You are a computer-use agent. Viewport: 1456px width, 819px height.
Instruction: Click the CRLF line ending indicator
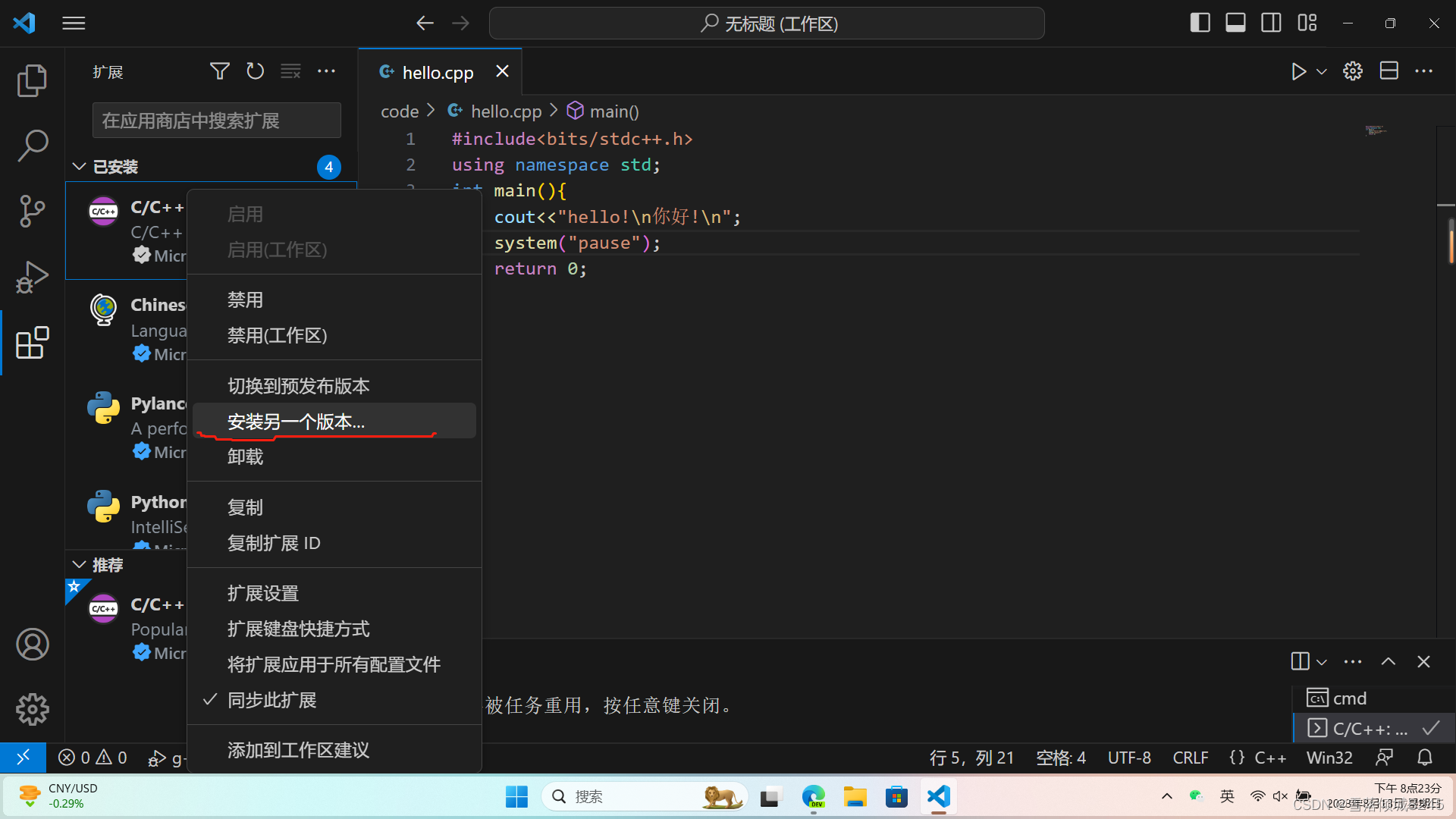1190,758
